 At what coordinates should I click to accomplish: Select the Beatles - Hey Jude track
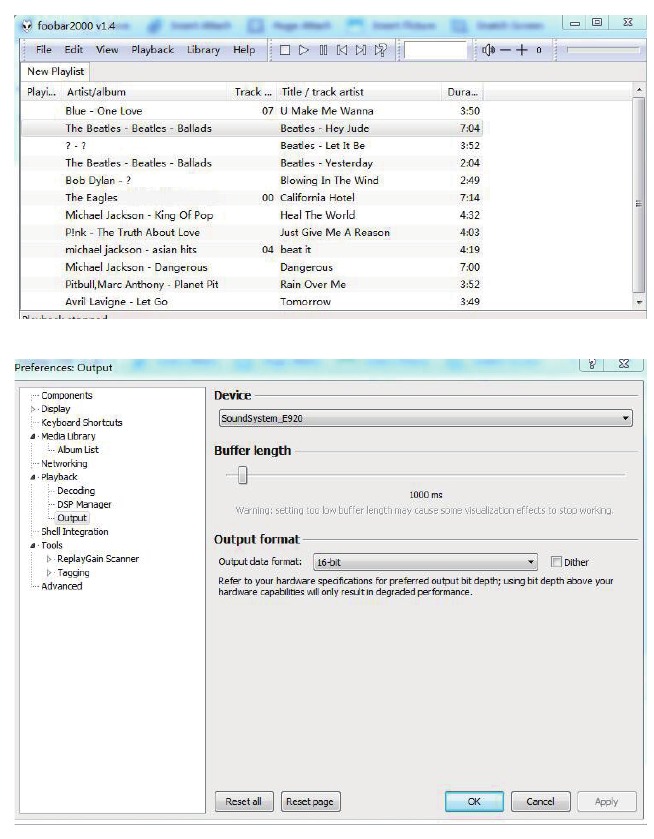tap(252, 128)
